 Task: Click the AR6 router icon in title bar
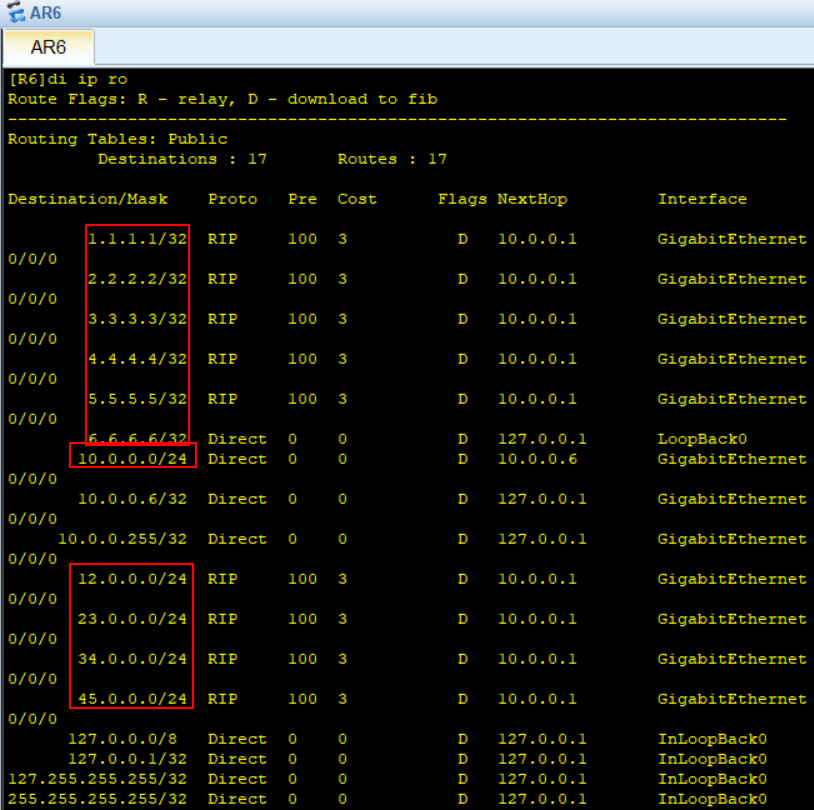(16, 12)
